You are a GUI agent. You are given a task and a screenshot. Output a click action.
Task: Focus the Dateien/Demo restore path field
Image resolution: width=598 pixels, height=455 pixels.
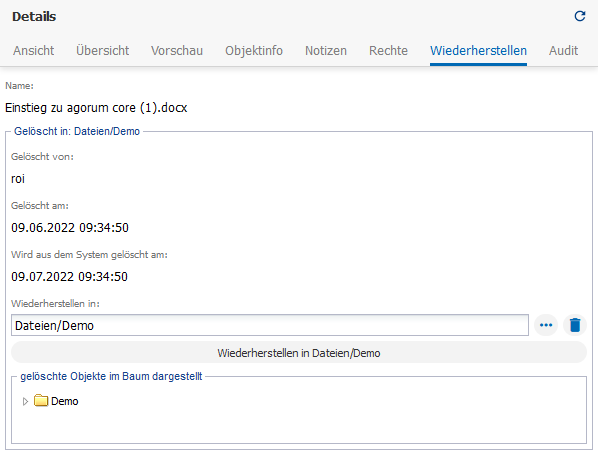point(270,325)
